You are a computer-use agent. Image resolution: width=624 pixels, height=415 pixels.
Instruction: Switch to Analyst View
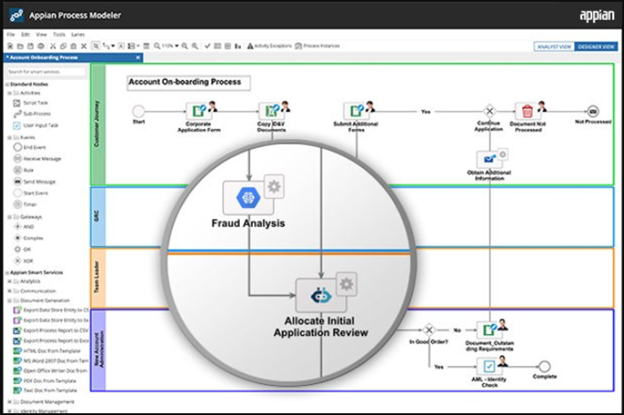[554, 47]
